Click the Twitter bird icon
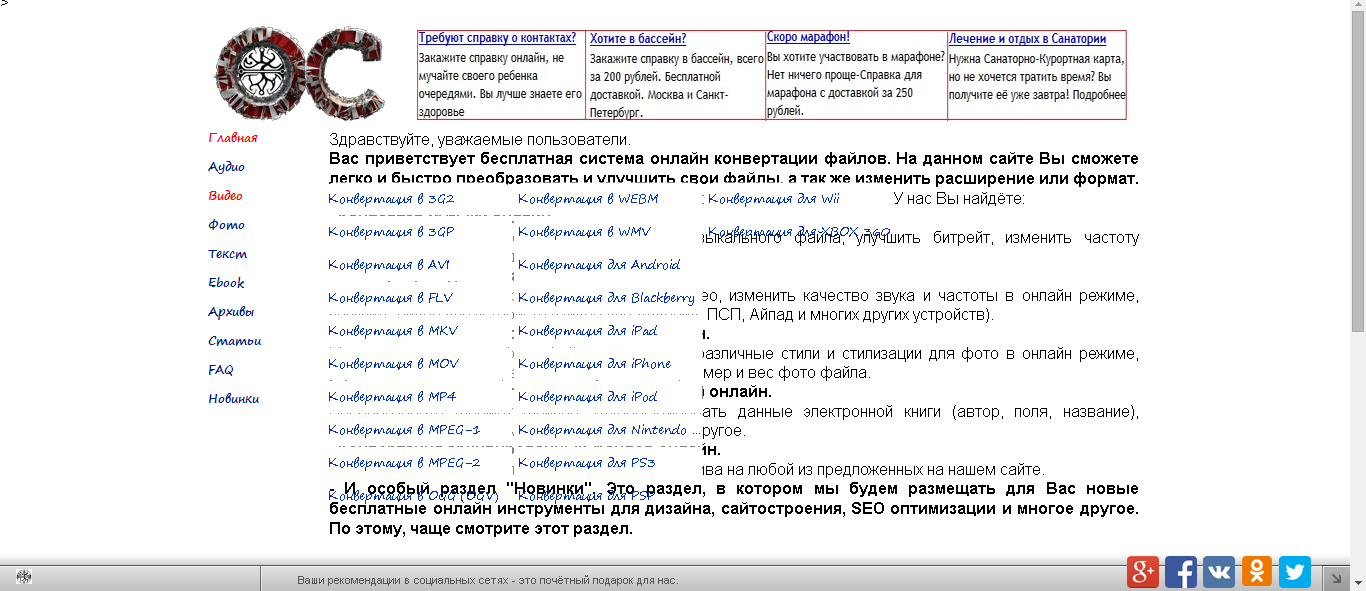1366x591 pixels. coord(1295,571)
